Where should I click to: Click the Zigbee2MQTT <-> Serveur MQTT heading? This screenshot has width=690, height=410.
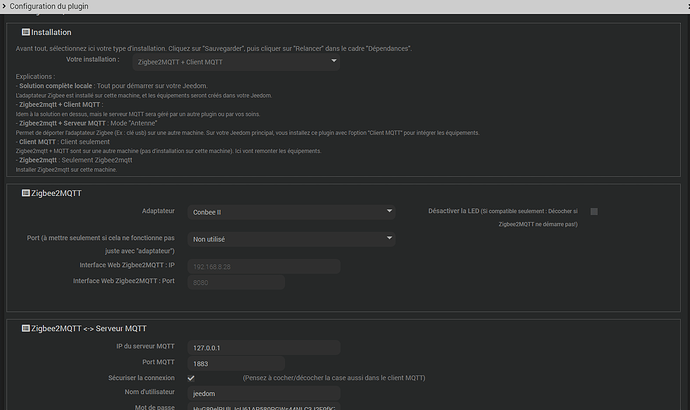click(x=89, y=328)
